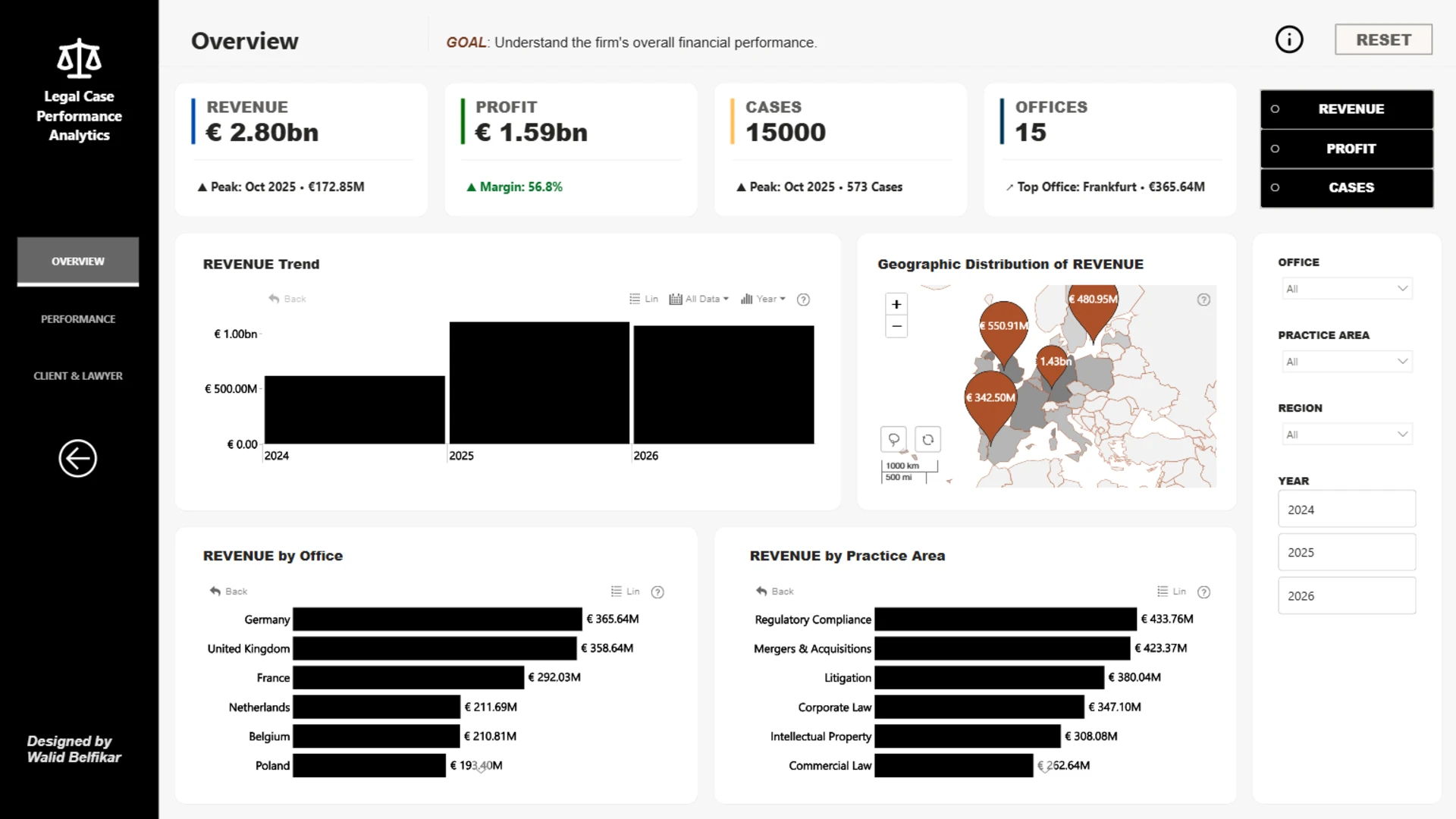This screenshot has width=1456, height=819.
Task: Click the Germany revenue bar
Action: pyautogui.click(x=438, y=619)
